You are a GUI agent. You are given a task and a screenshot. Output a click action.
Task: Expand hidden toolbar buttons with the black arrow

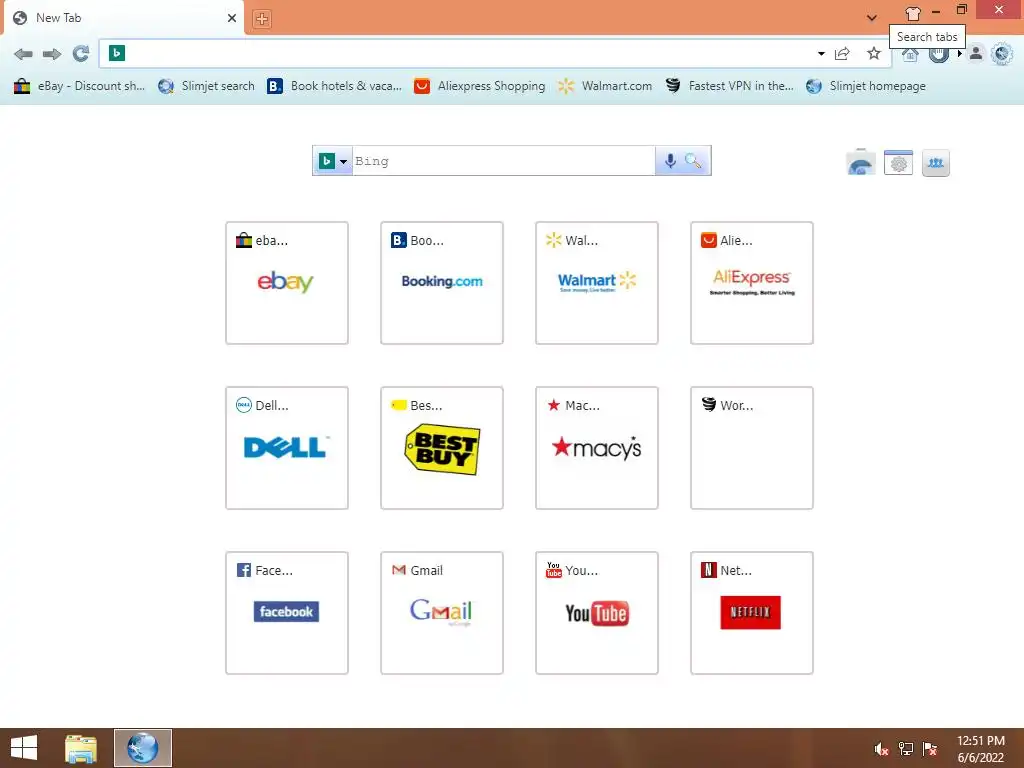(x=959, y=54)
